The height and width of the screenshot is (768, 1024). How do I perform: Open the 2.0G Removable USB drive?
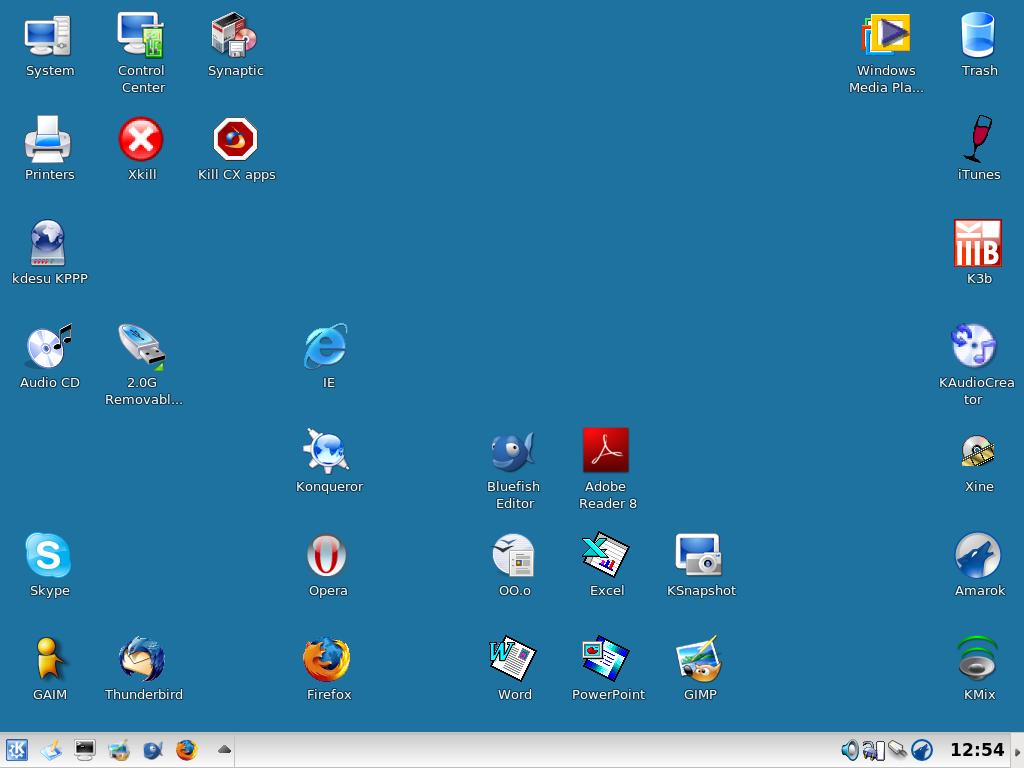pos(142,348)
